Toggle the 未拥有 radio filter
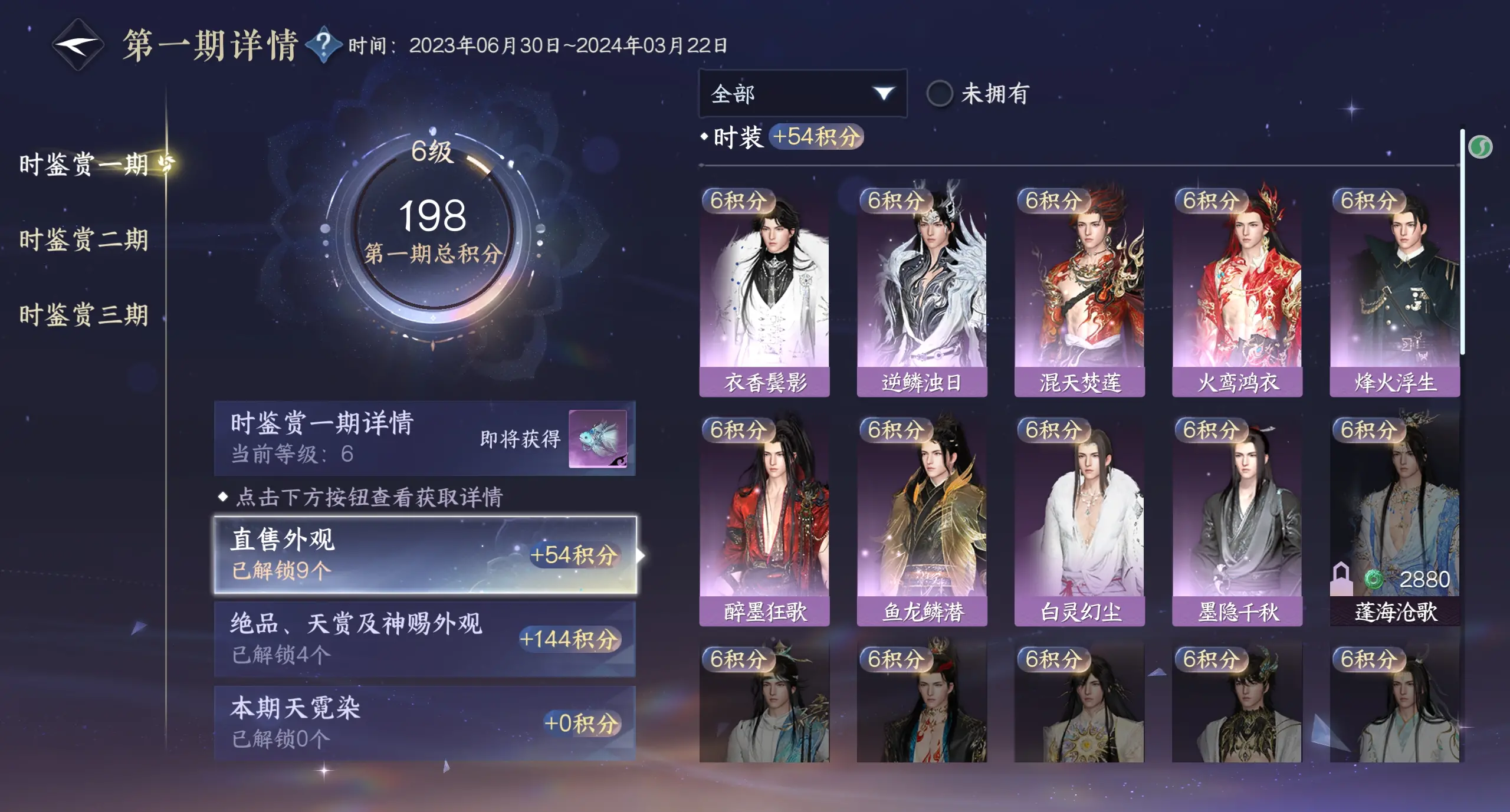The width and height of the screenshot is (1510, 812). point(939,94)
